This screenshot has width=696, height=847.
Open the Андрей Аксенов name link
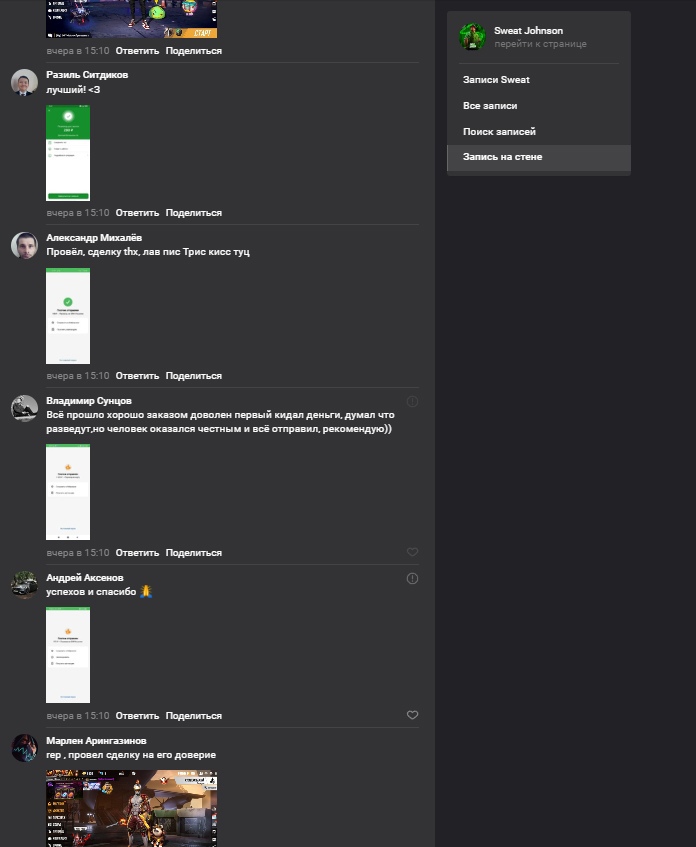pyautogui.click(x=84, y=578)
